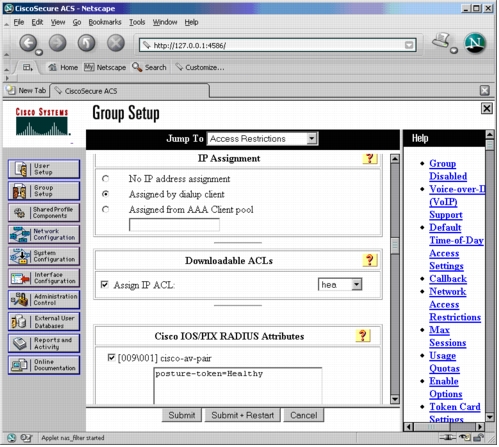
Task: Click the Navigator icon in status bar
Action: coord(12,438)
